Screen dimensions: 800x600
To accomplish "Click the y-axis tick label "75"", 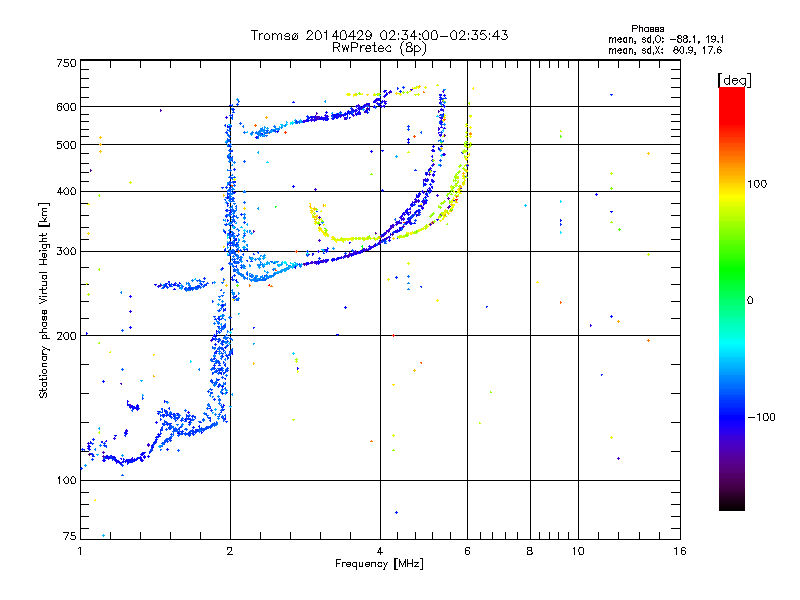I will click(70, 536).
